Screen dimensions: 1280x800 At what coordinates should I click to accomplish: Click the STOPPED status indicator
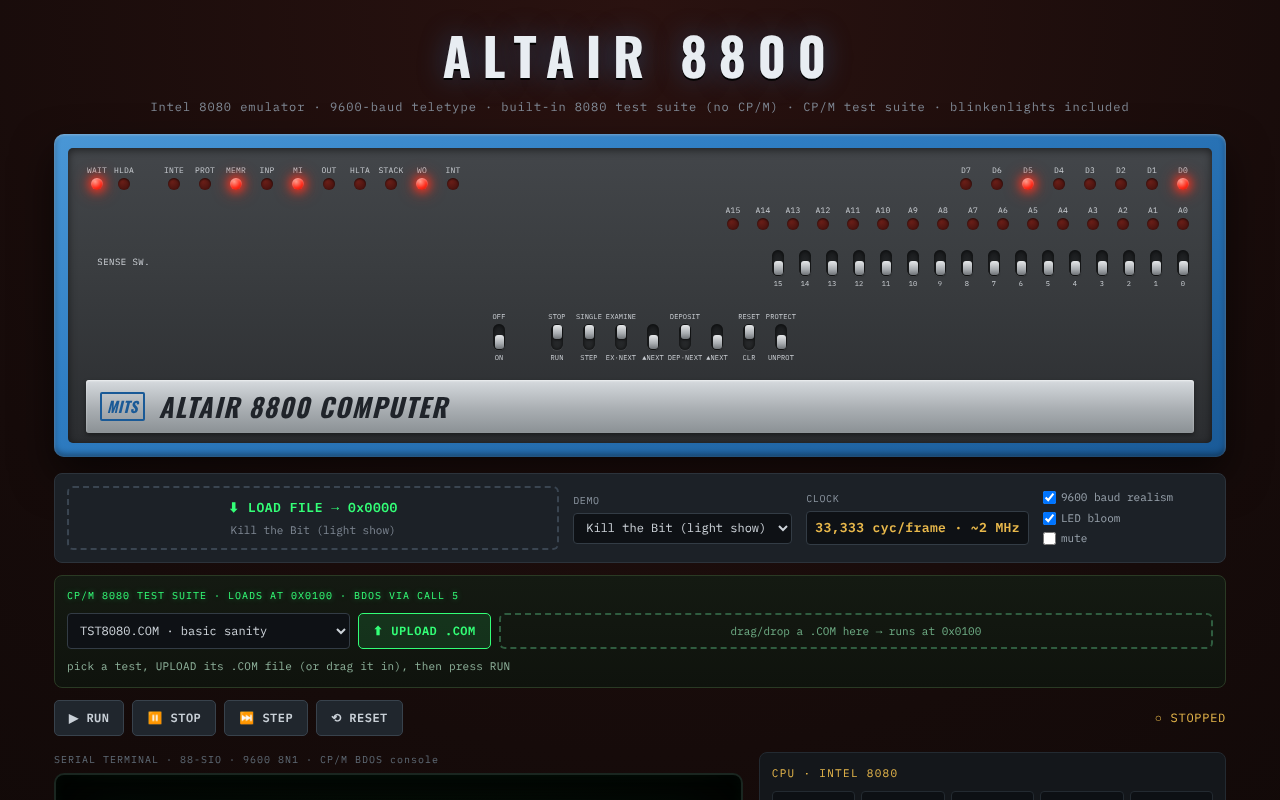1190,718
